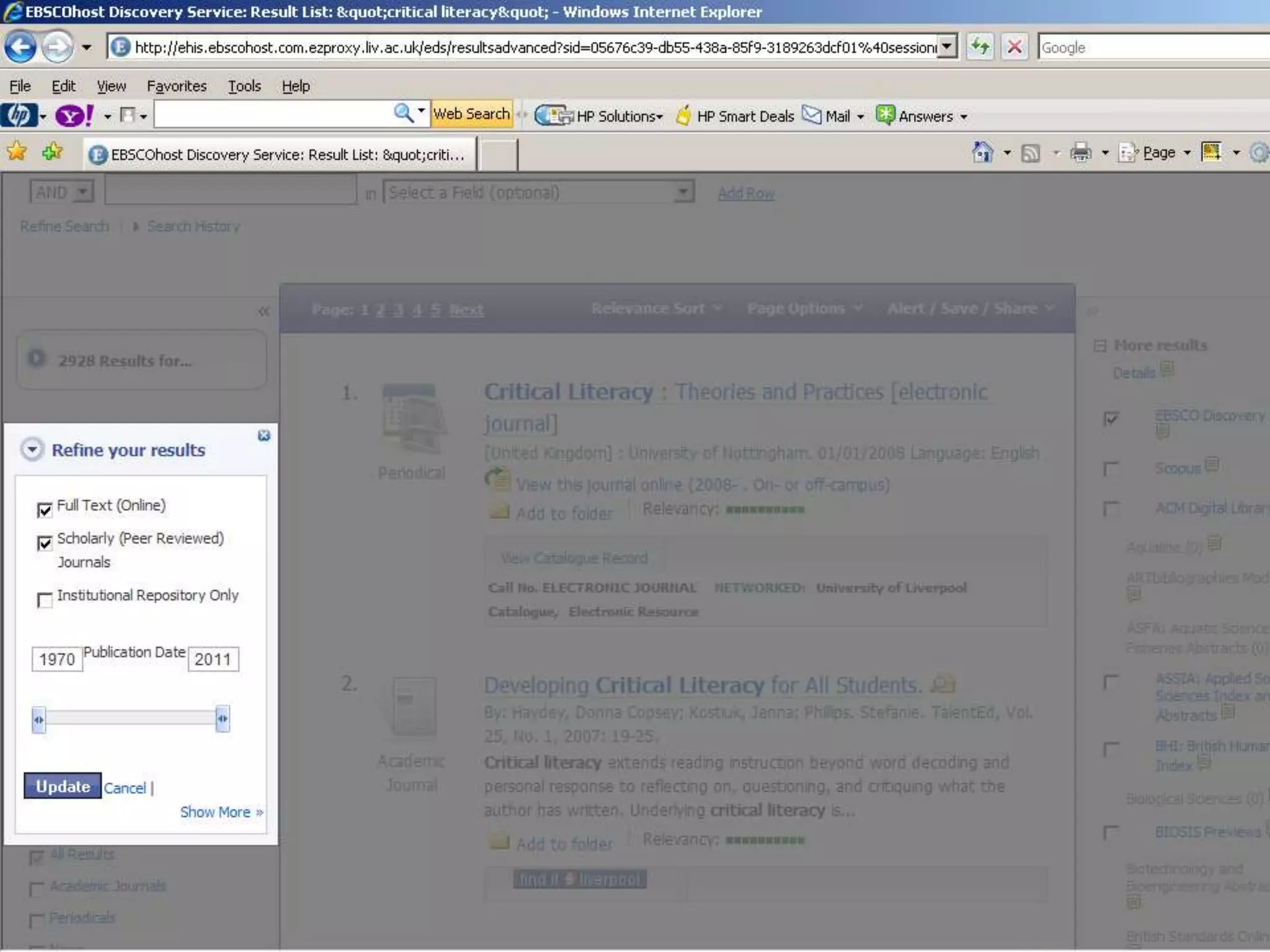Click the Home page icon
Screen dimensions: 1270x952
tap(982, 152)
